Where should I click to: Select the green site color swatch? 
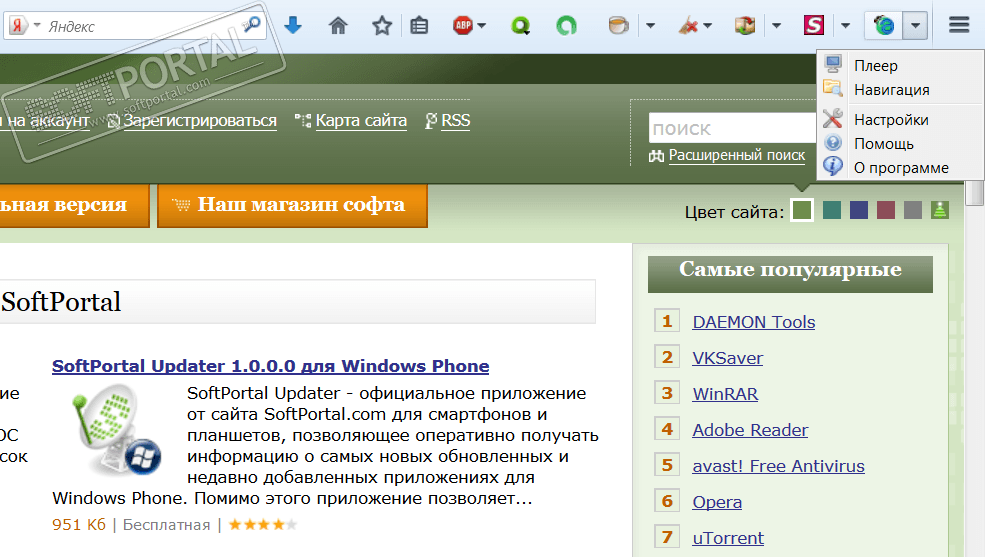802,210
